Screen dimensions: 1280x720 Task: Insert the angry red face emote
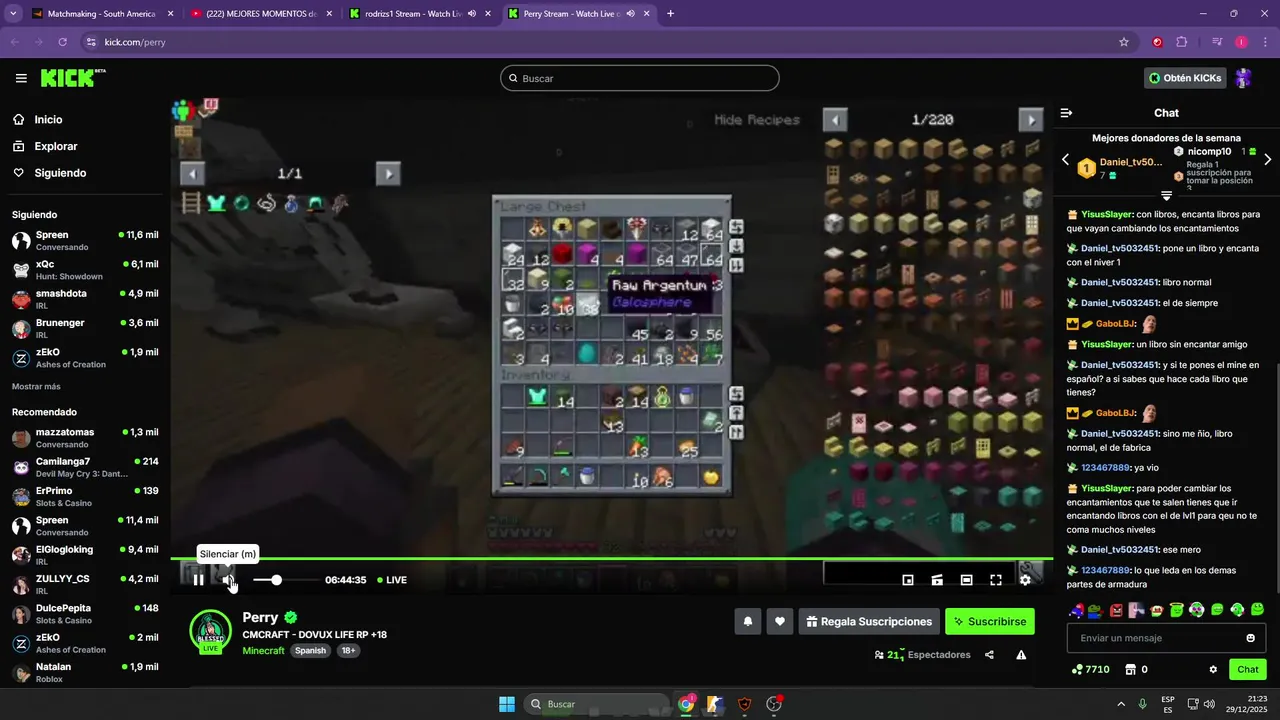coord(1117,610)
